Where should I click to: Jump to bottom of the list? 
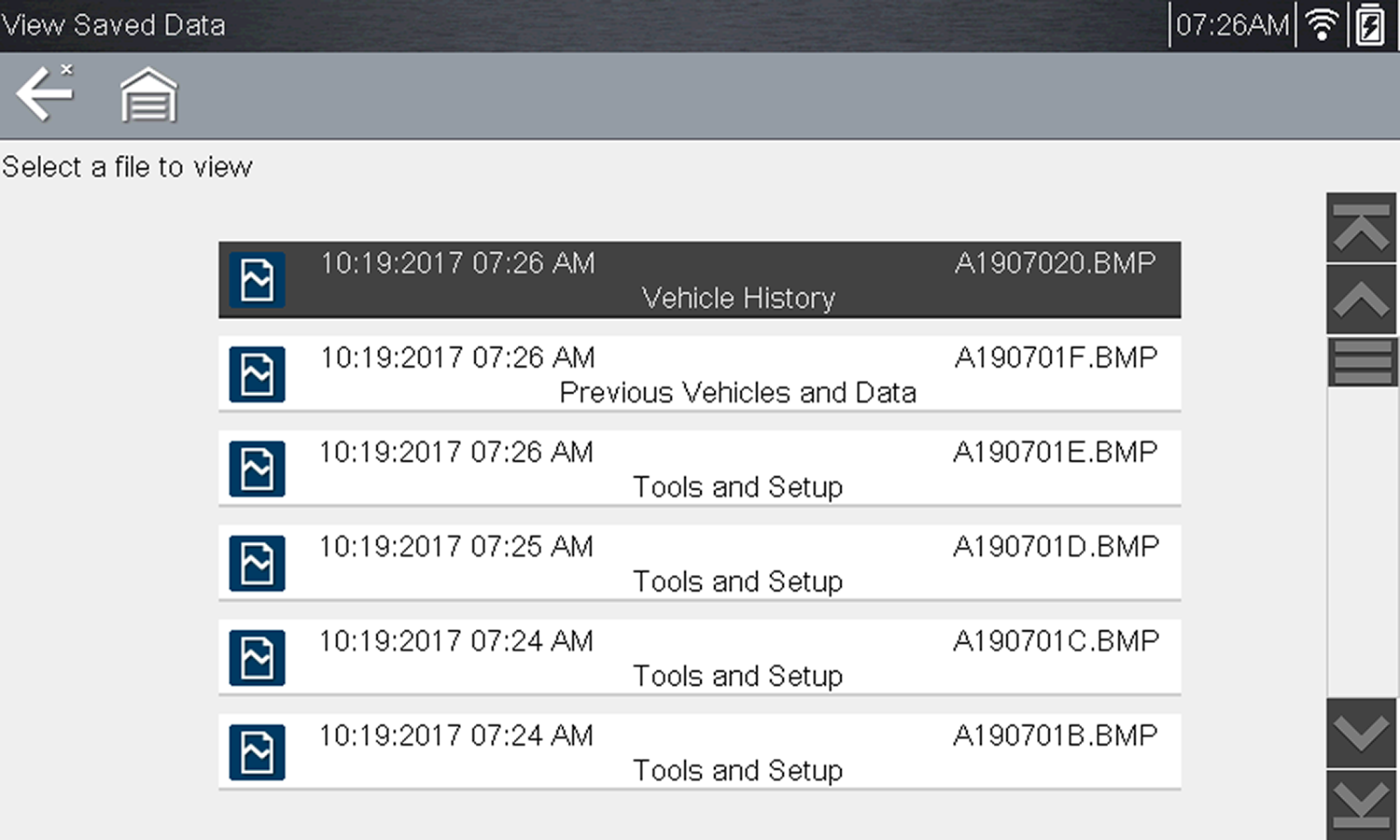click(1362, 805)
